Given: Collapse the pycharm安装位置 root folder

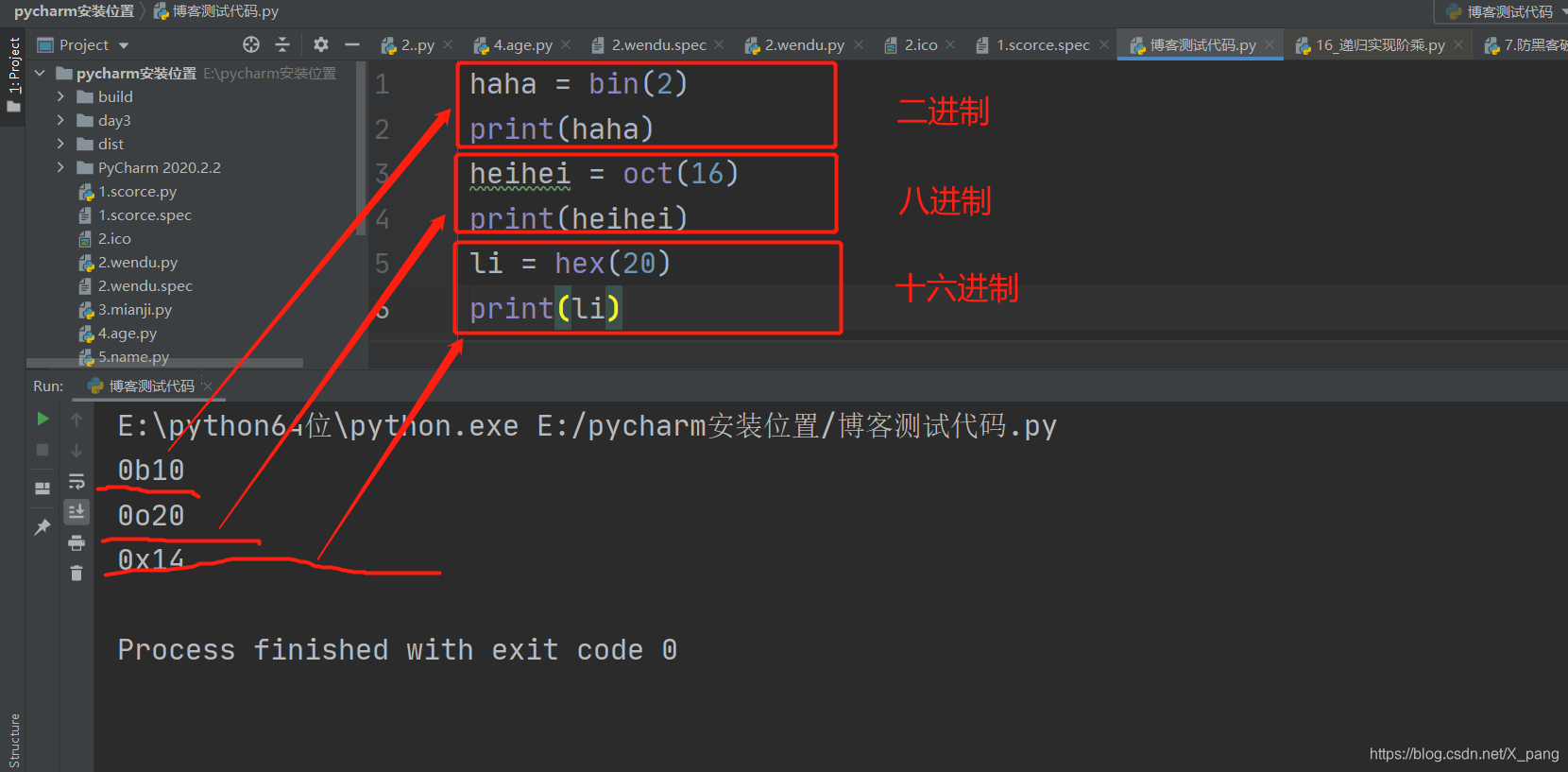Looking at the screenshot, I should [40, 73].
